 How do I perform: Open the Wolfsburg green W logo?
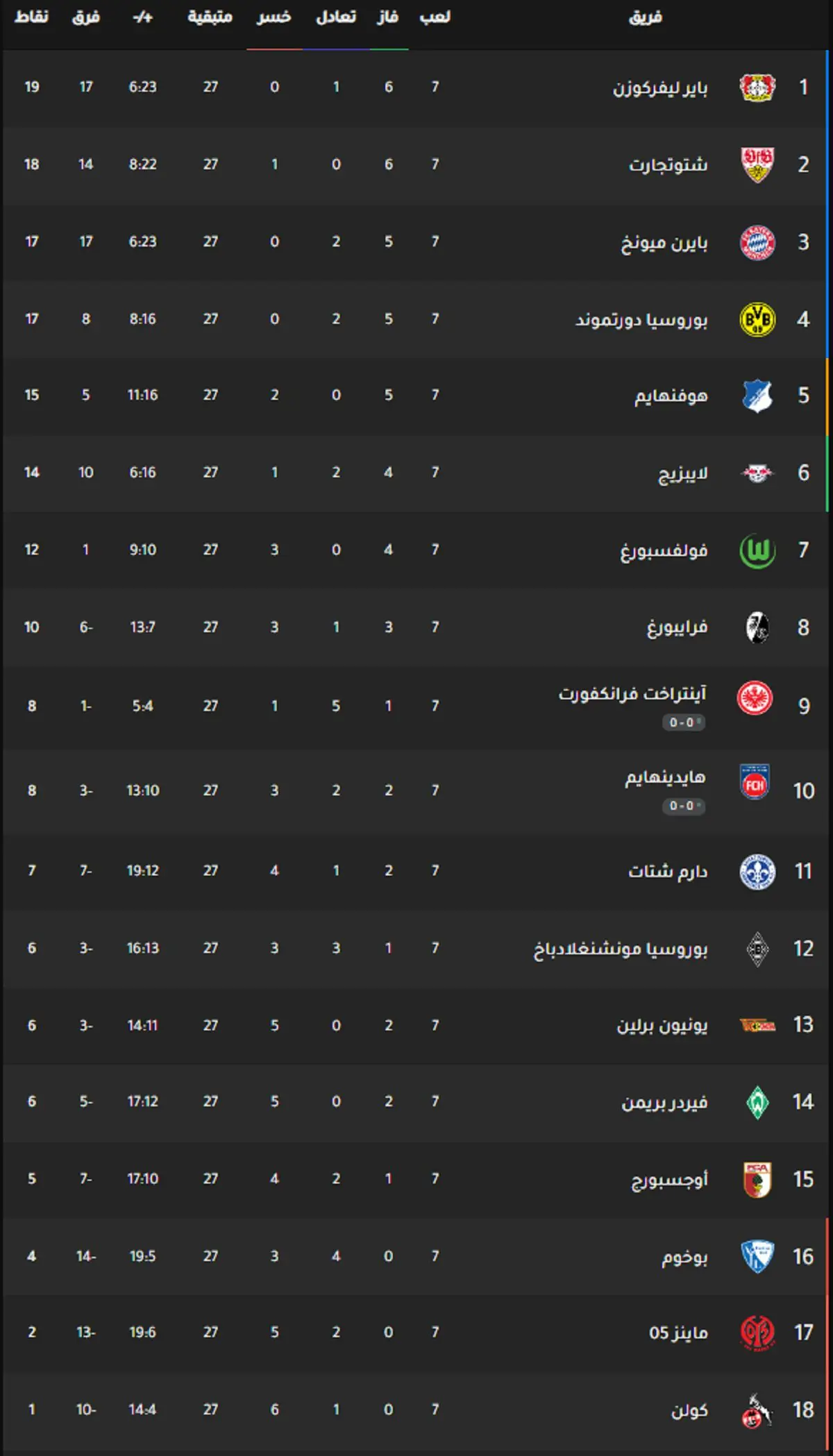(x=757, y=550)
